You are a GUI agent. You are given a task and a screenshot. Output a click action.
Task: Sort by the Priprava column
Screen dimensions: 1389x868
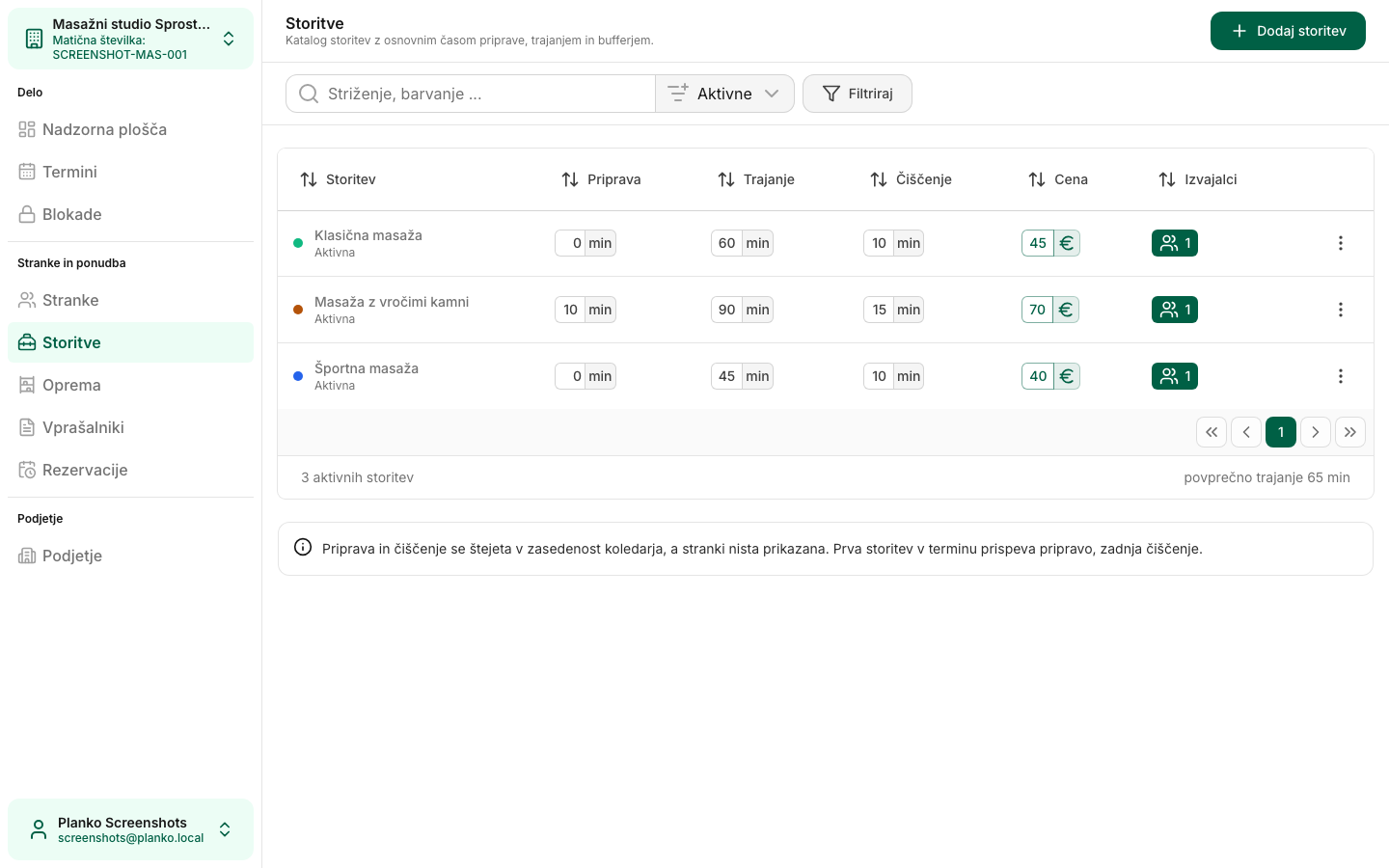601,179
